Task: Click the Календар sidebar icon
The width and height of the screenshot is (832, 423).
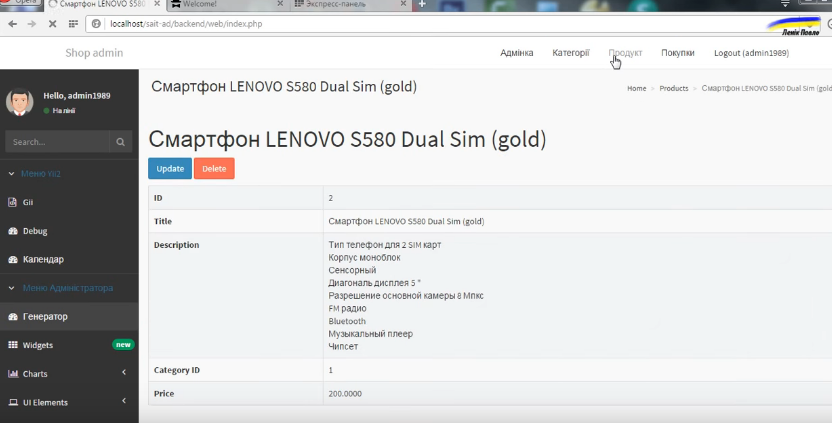Action: pyautogui.click(x=13, y=260)
